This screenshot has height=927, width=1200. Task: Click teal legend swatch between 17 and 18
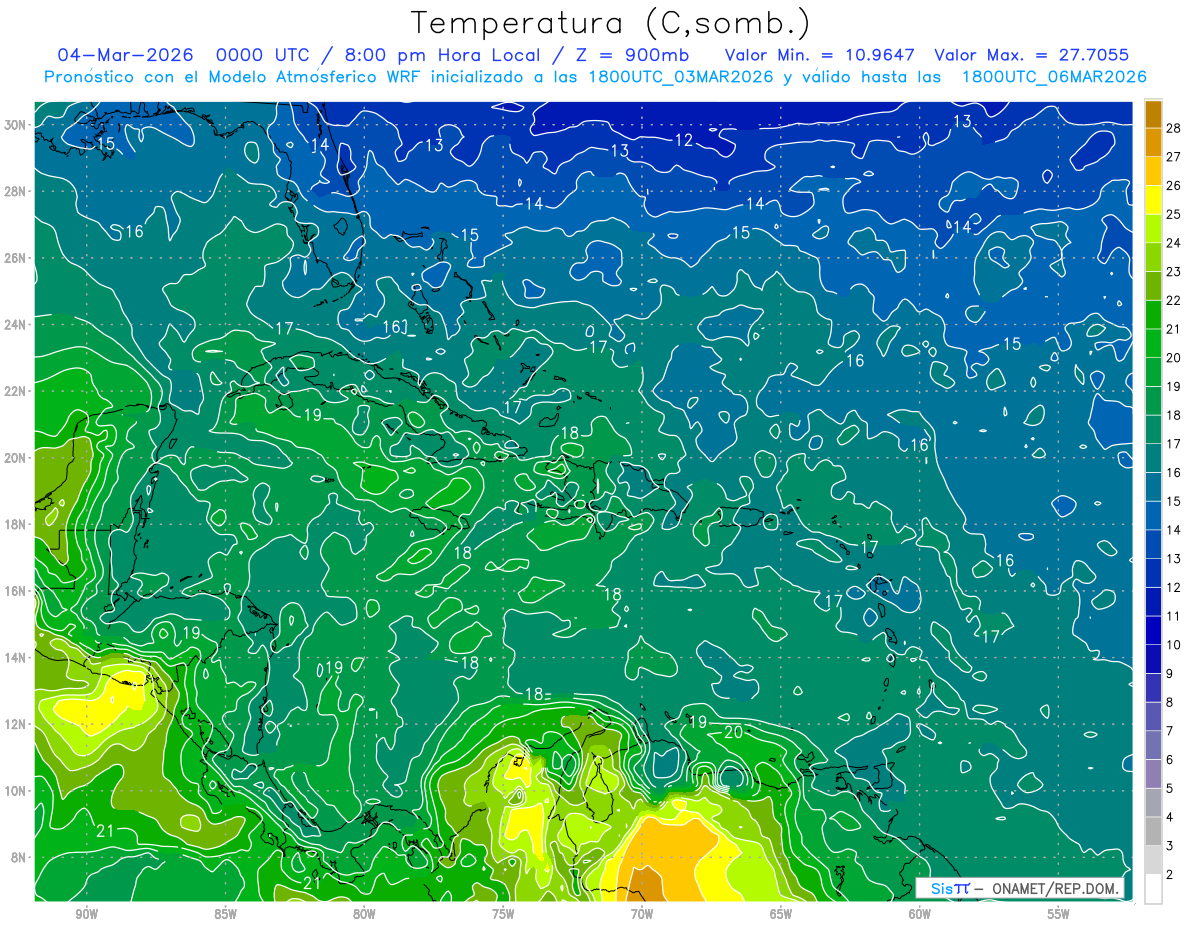click(1153, 429)
